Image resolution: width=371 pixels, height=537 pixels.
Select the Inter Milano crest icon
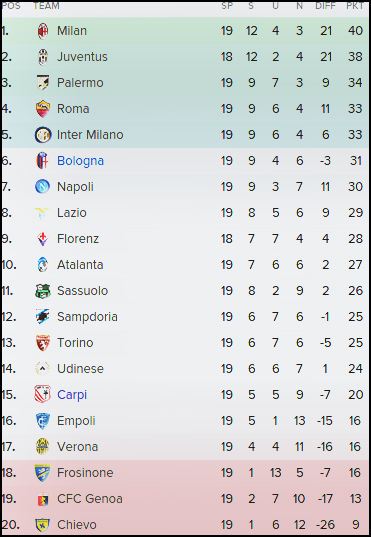[43, 135]
